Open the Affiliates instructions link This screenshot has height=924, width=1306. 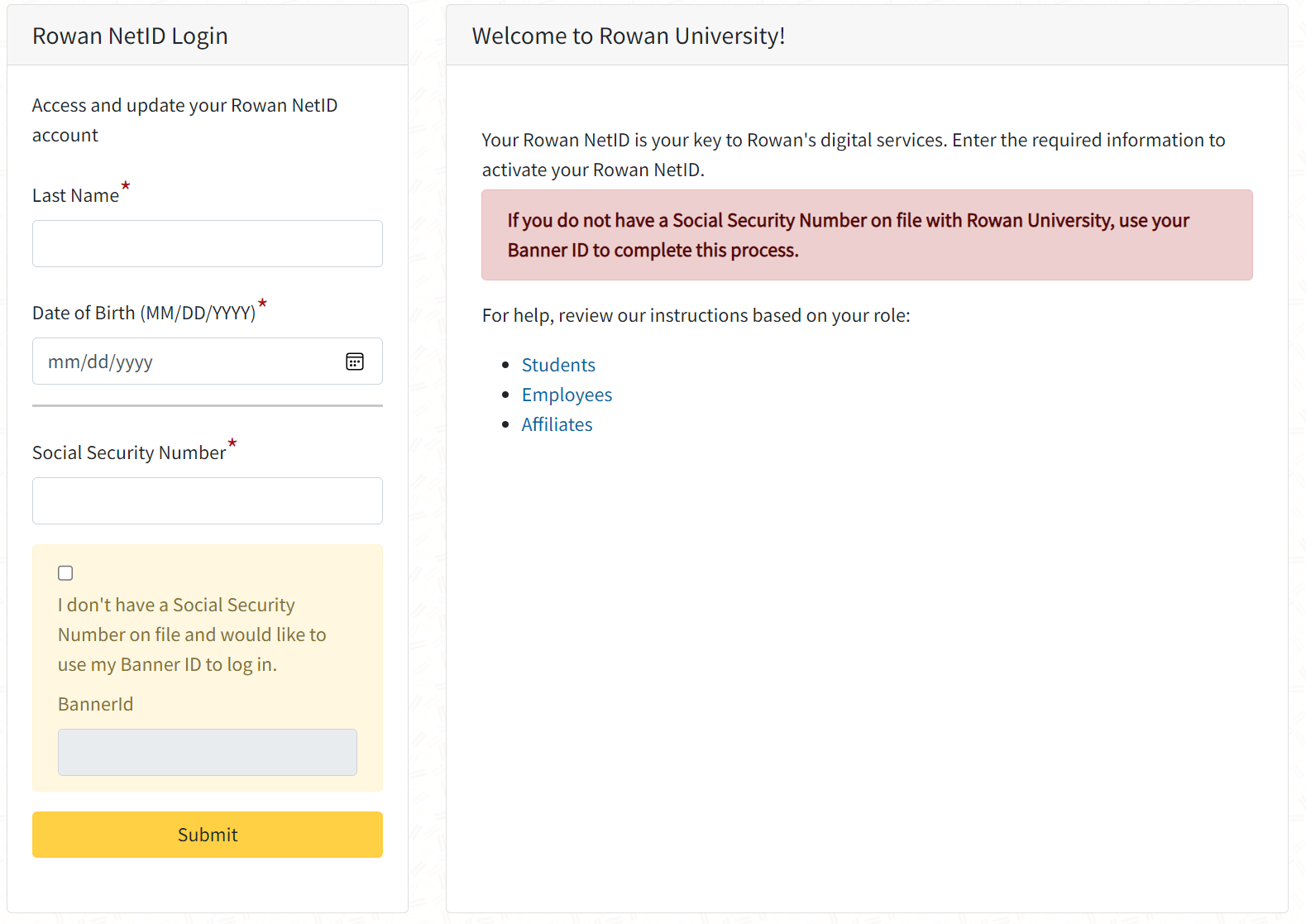pyautogui.click(x=557, y=424)
